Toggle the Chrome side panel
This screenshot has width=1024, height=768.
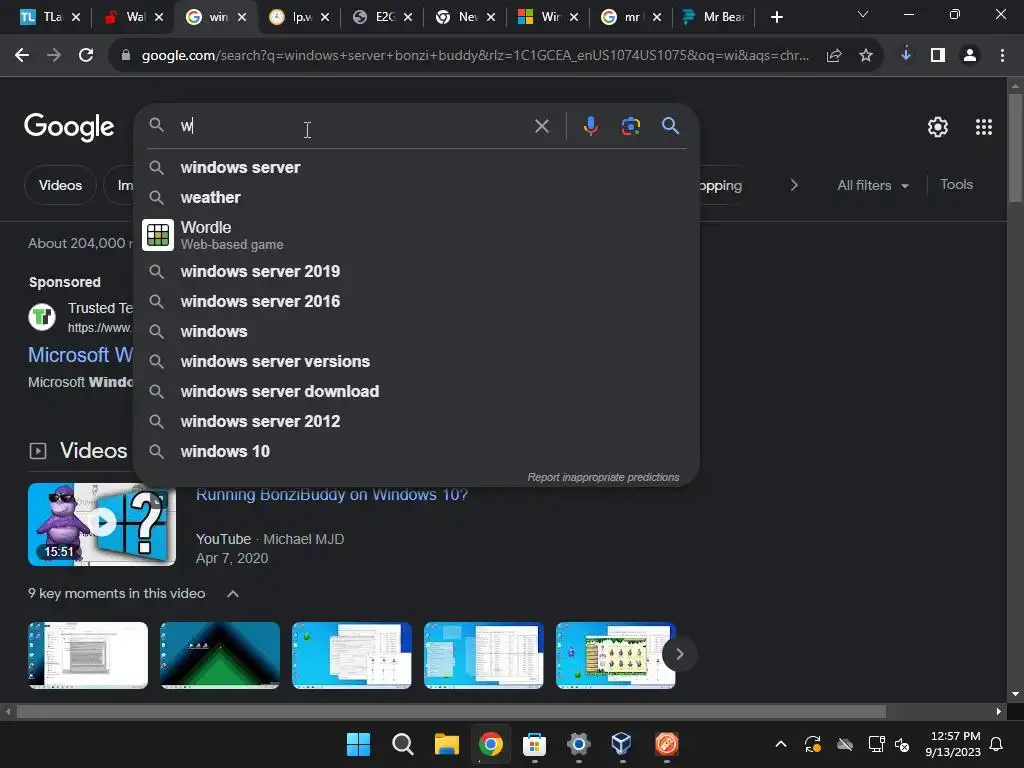click(x=938, y=56)
